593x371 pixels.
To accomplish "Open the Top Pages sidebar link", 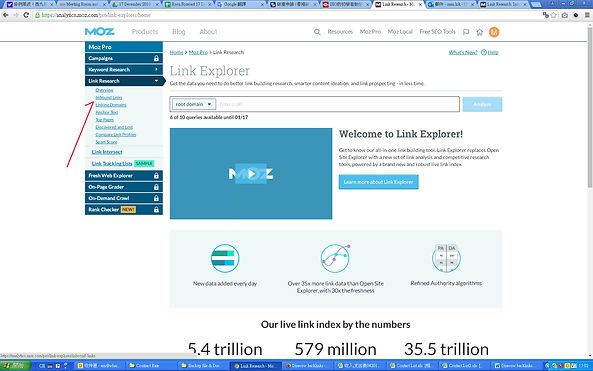I will (104, 120).
